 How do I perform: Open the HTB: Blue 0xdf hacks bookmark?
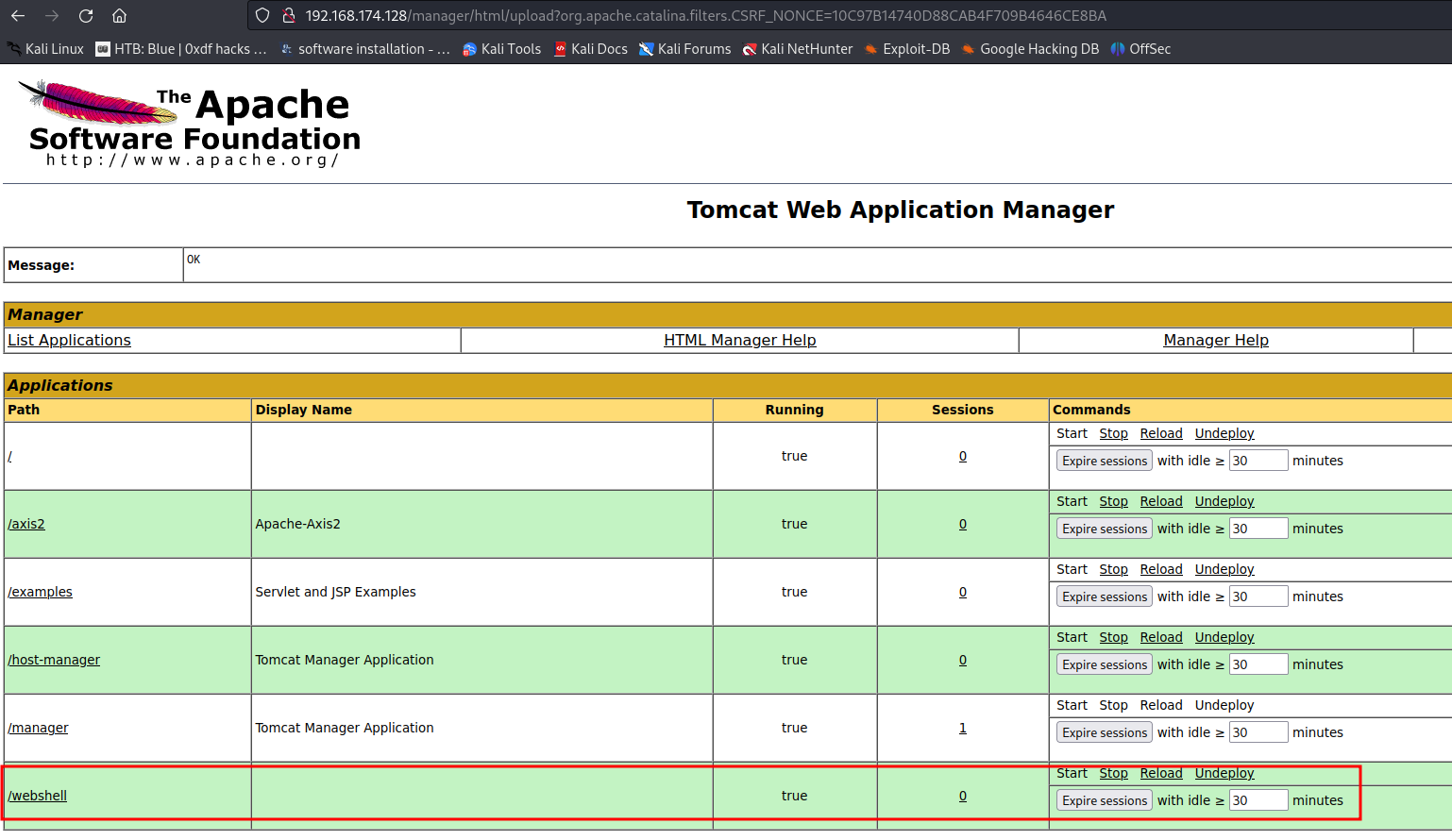[x=181, y=49]
